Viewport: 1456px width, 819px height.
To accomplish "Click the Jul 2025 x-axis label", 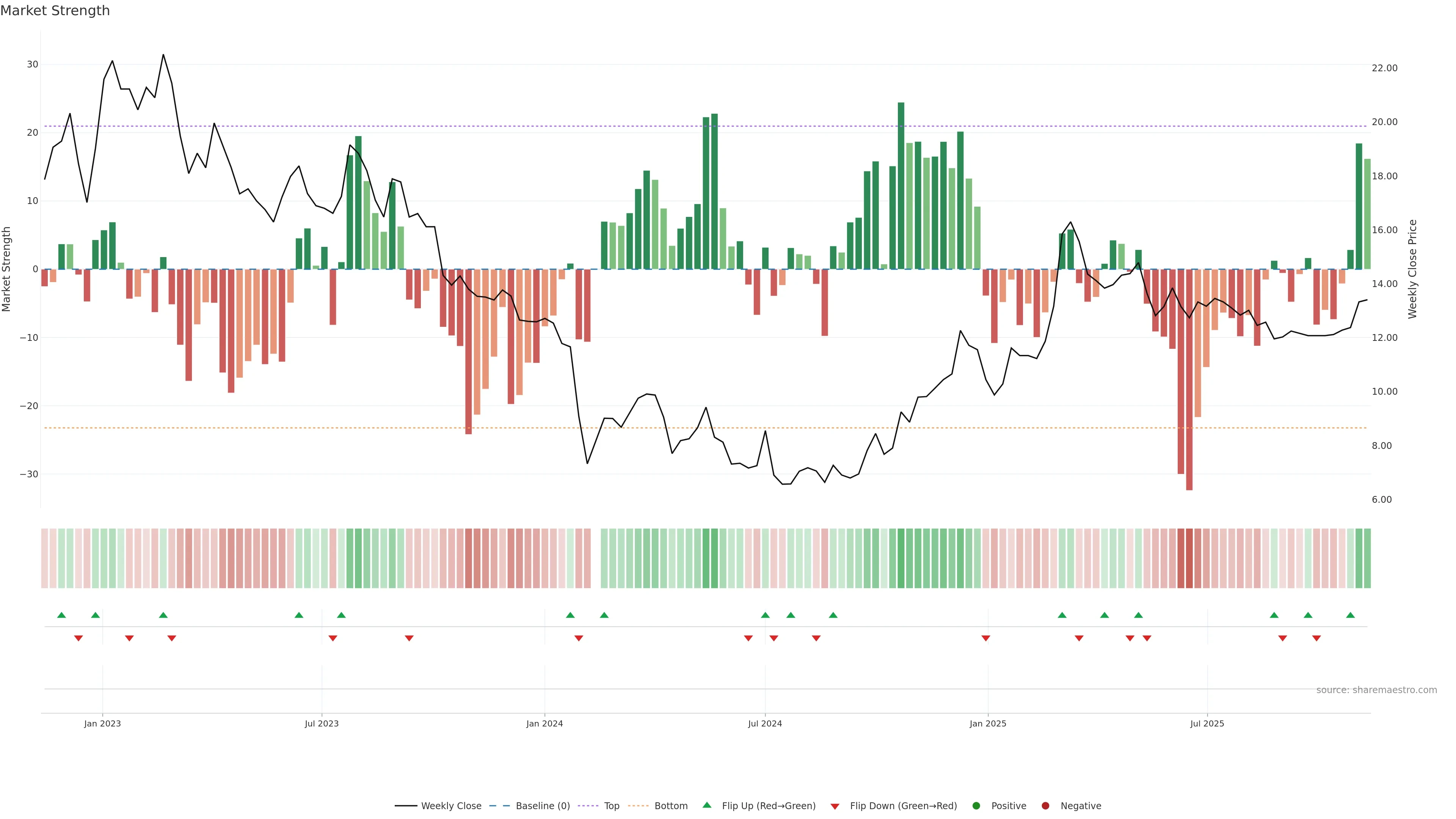I will (x=1207, y=723).
